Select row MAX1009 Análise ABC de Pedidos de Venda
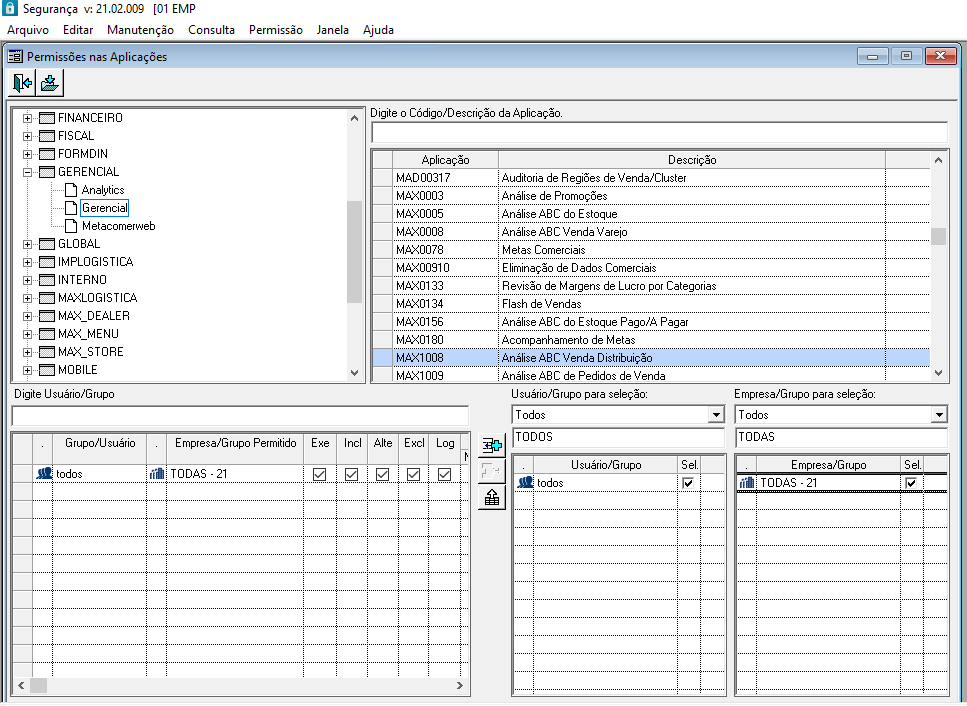Image resolution: width=967 pixels, height=706 pixels. tap(651, 376)
